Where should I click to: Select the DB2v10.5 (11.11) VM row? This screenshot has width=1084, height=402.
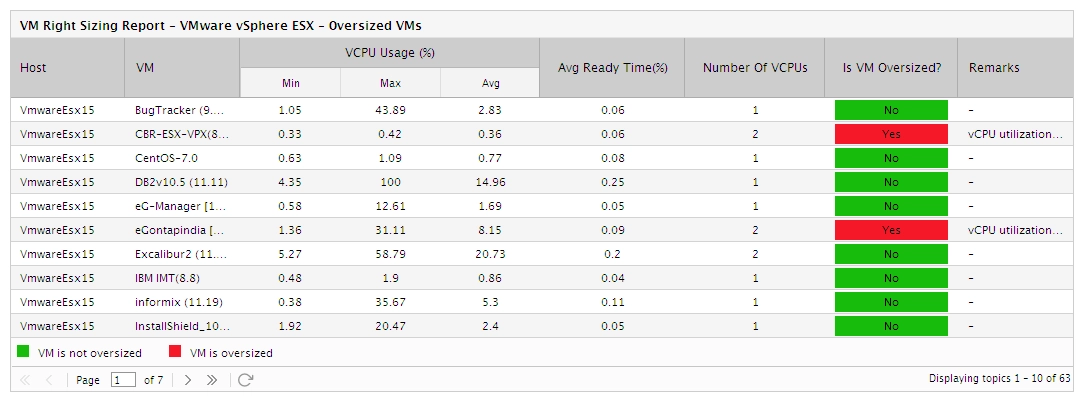[542, 182]
